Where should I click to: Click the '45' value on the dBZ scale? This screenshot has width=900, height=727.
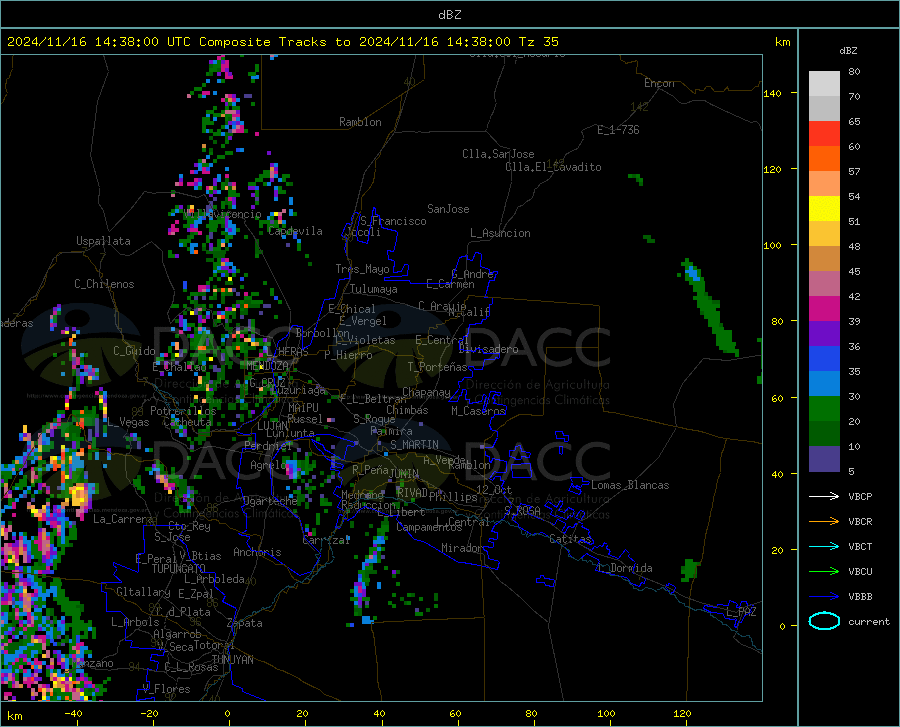pos(854,271)
